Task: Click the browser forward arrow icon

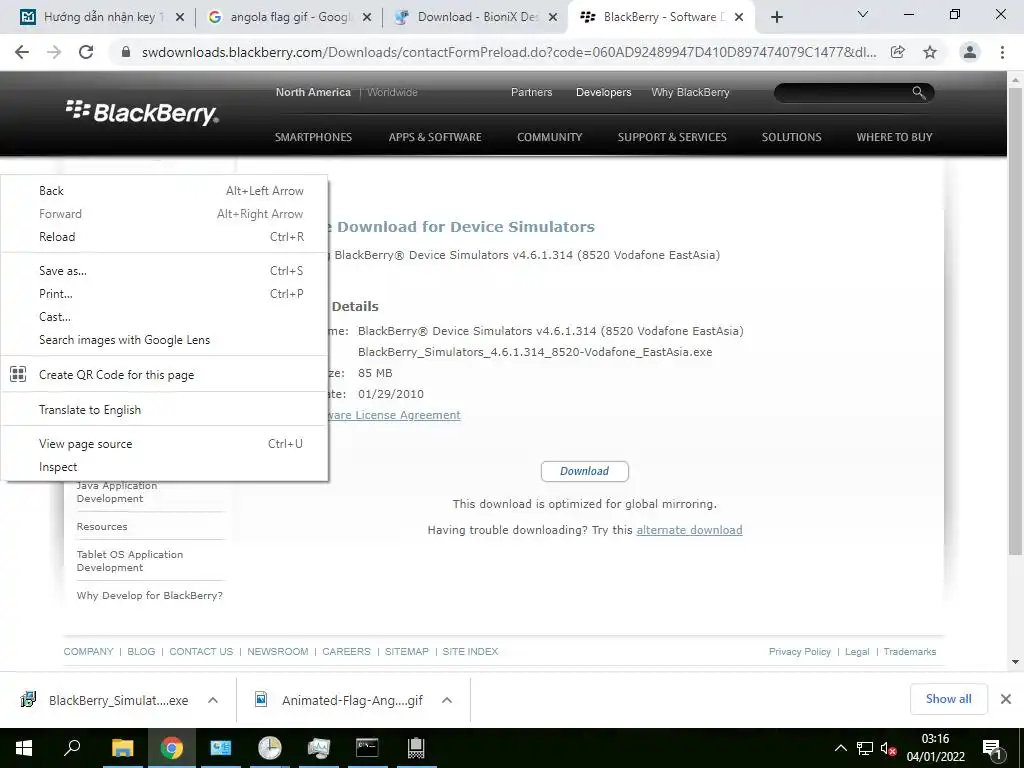Action: pos(54,52)
